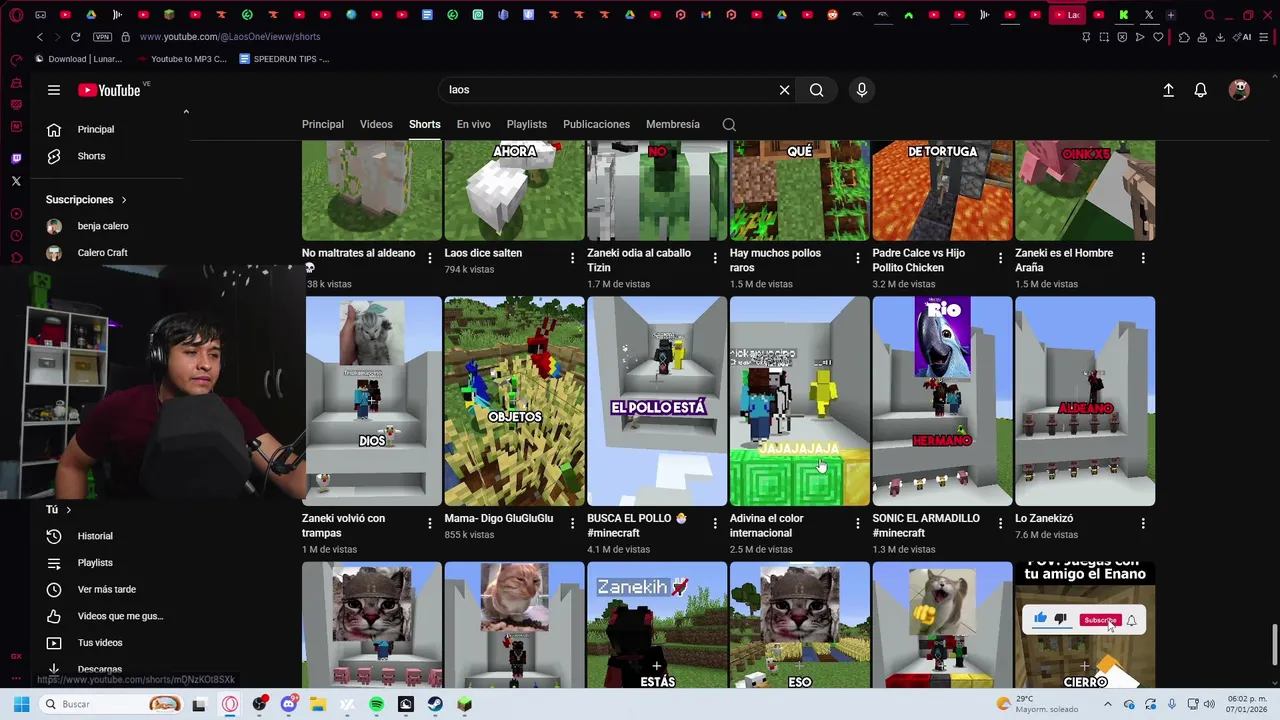The width and height of the screenshot is (1280, 720).
Task: Switch to the Membresía tab
Action: point(673,124)
